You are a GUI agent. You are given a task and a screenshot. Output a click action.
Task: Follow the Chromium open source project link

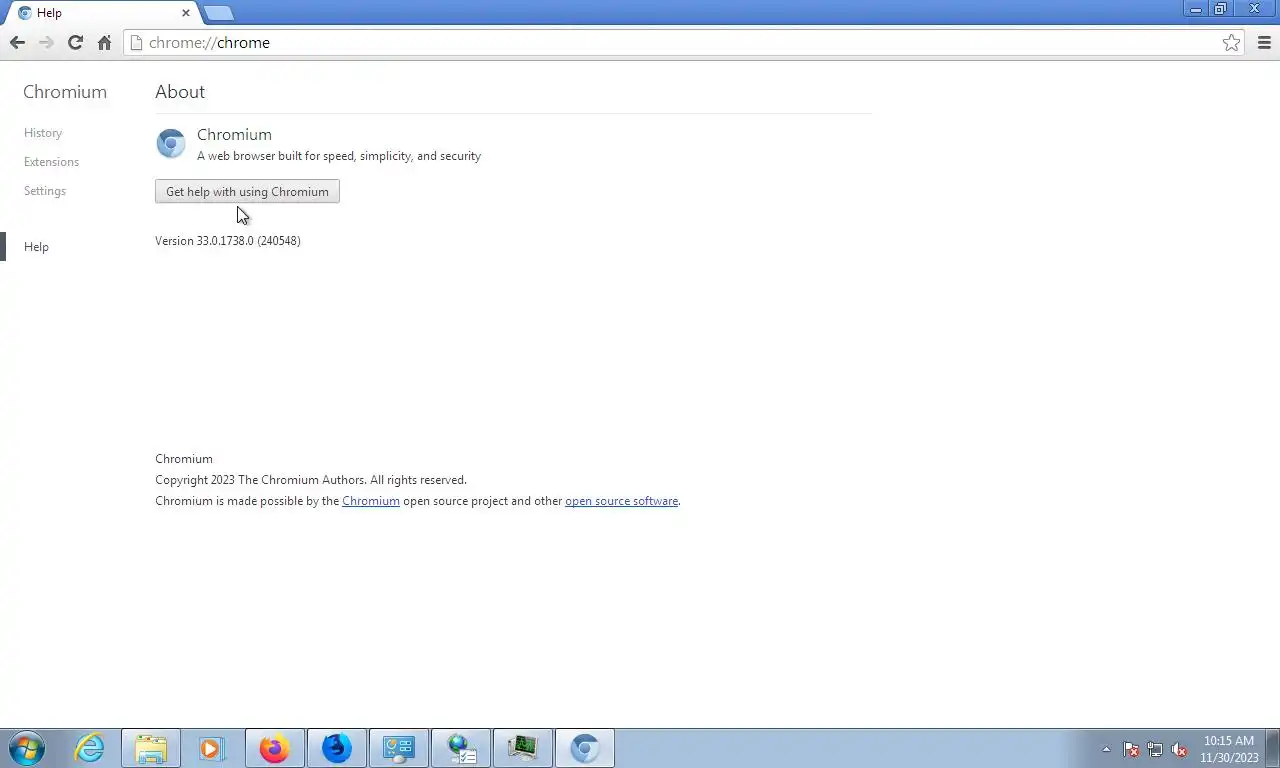(x=371, y=501)
